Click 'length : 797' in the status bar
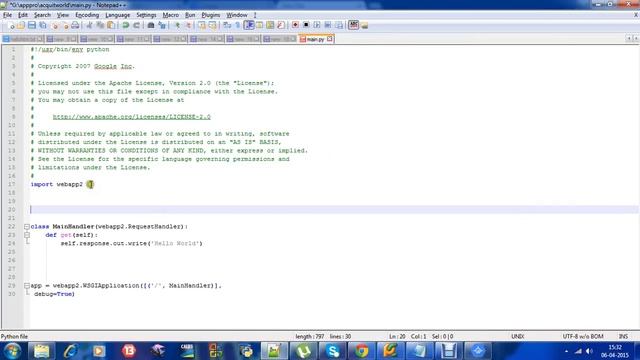The width and height of the screenshot is (640, 360). (x=309, y=337)
